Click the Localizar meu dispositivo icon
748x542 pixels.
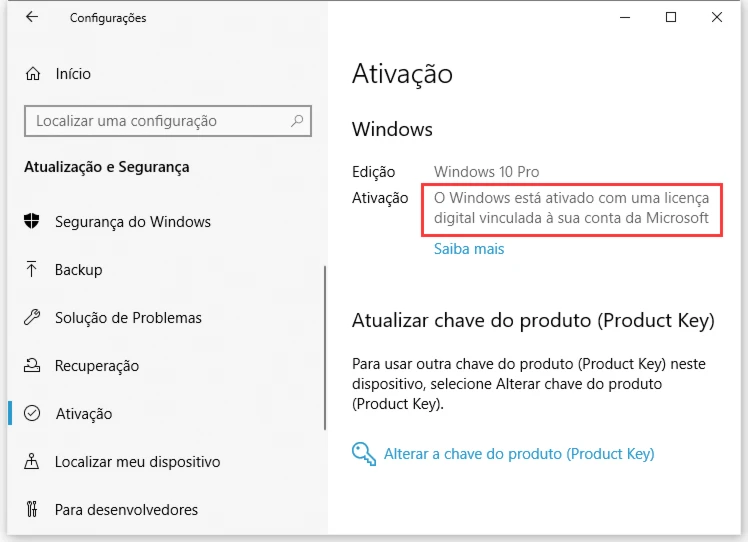pyautogui.click(x=33, y=462)
